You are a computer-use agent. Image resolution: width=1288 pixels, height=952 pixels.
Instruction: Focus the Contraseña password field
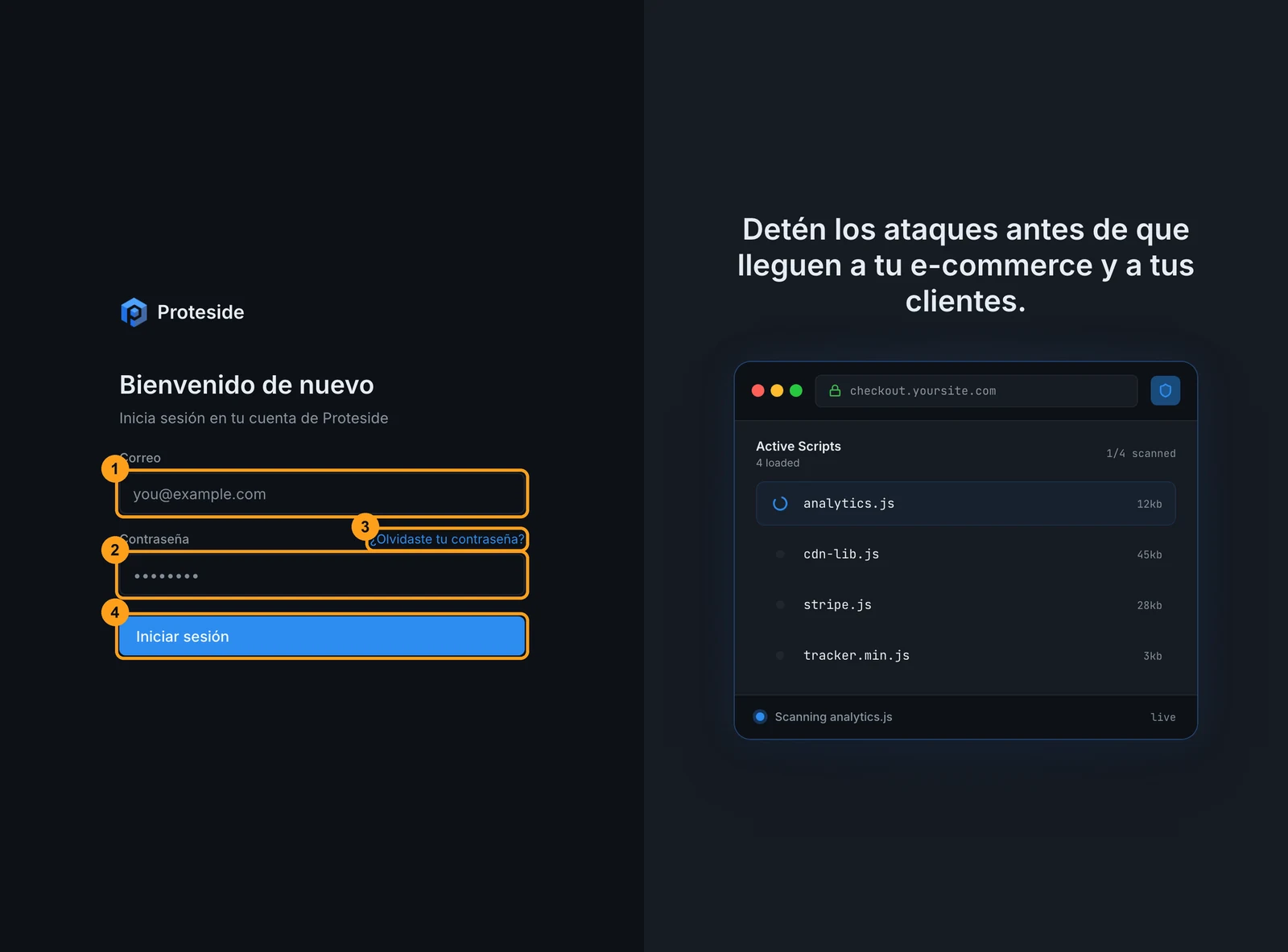322,575
